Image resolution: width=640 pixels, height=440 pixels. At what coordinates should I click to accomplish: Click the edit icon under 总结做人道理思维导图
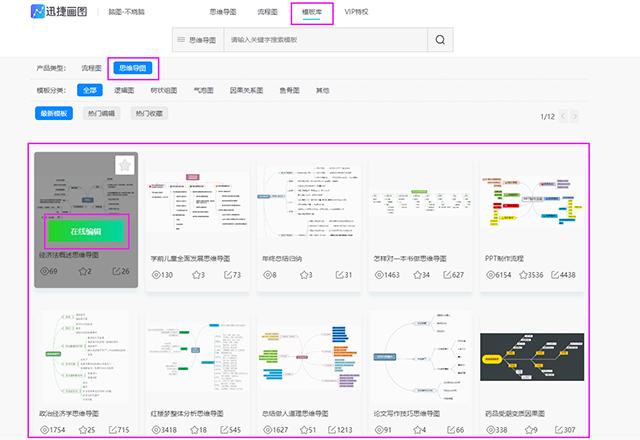(332, 430)
